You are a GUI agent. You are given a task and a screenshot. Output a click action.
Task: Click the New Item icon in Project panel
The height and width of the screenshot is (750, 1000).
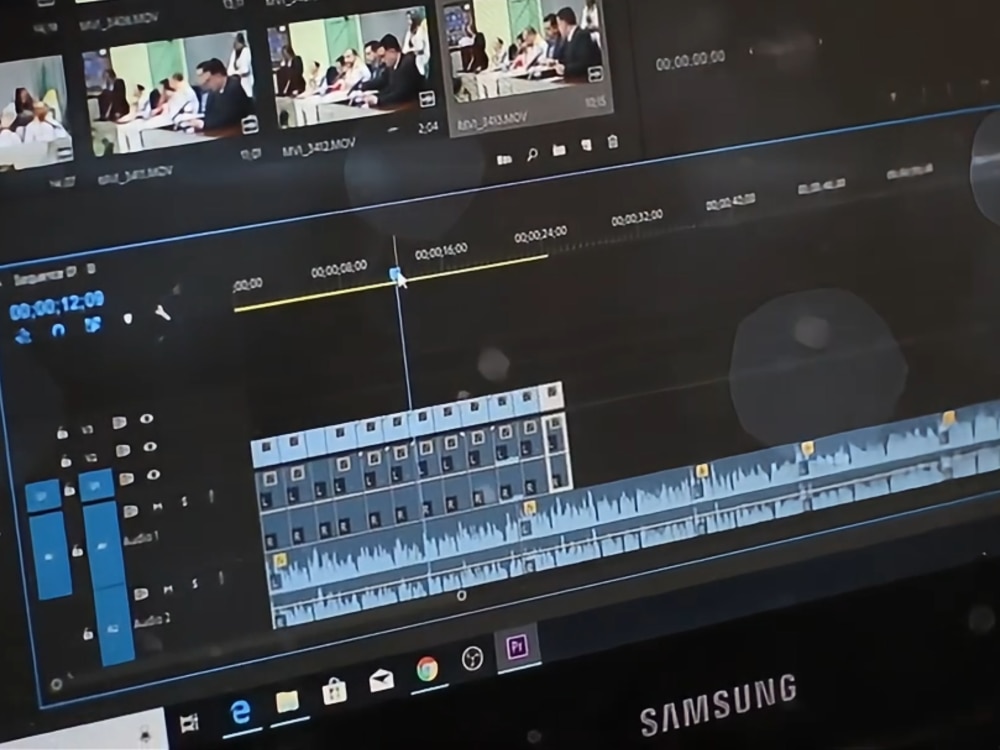tap(586, 145)
